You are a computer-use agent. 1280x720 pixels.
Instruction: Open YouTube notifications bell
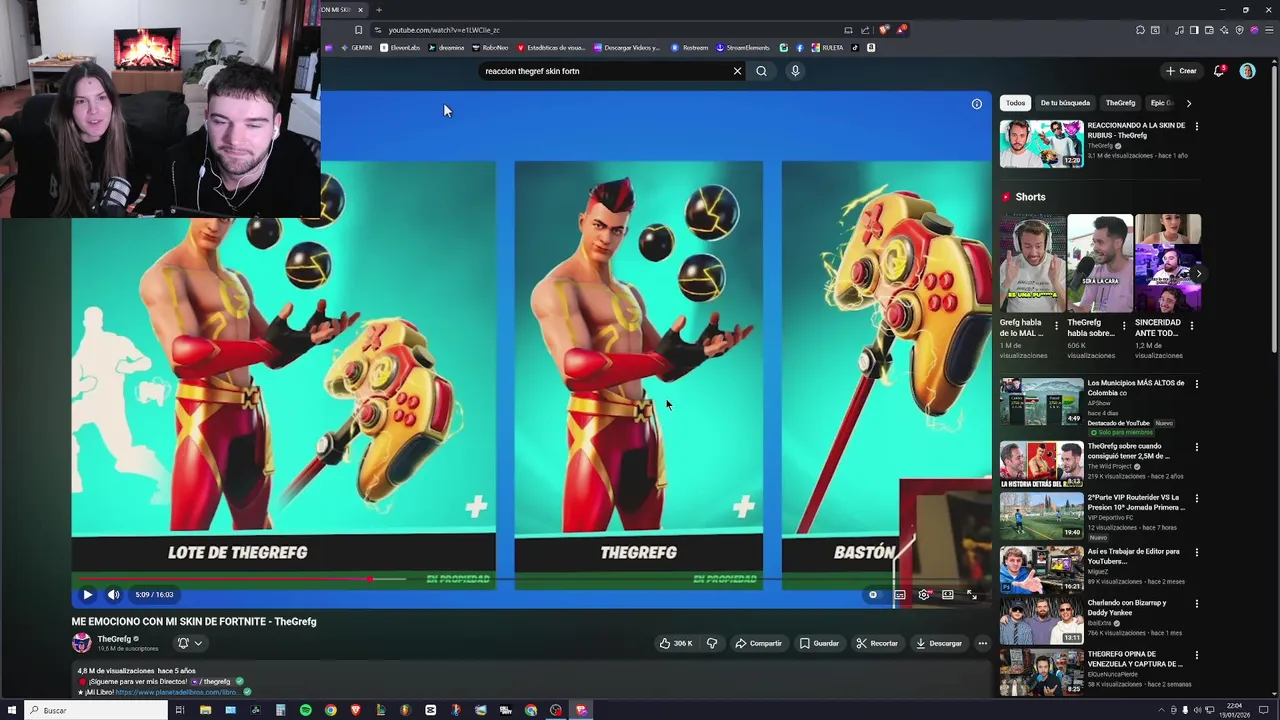[x=1219, y=71]
